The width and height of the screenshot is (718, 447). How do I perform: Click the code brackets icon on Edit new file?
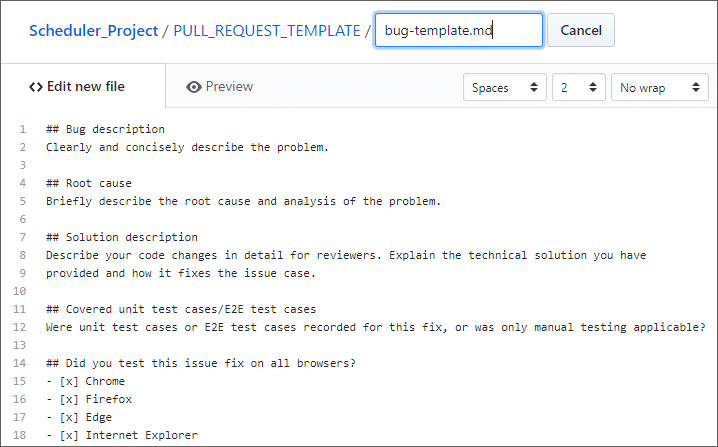[36, 87]
